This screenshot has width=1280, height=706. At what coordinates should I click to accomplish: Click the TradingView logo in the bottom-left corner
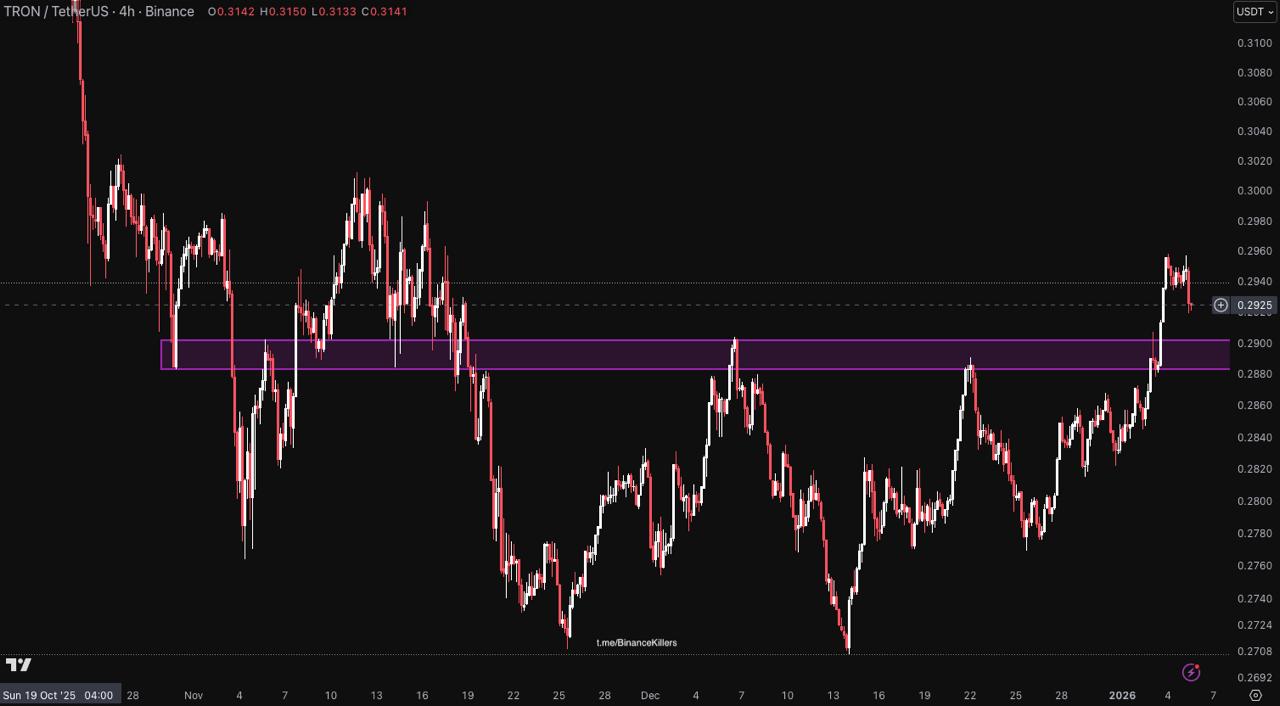[x=18, y=665]
